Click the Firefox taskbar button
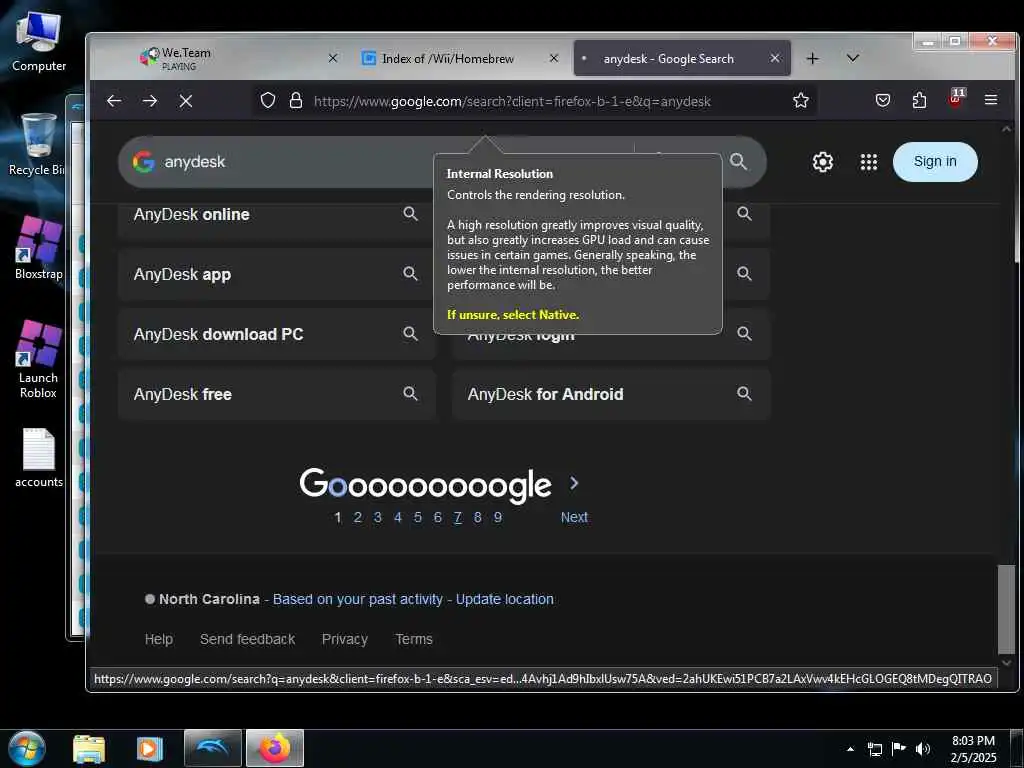 click(275, 748)
